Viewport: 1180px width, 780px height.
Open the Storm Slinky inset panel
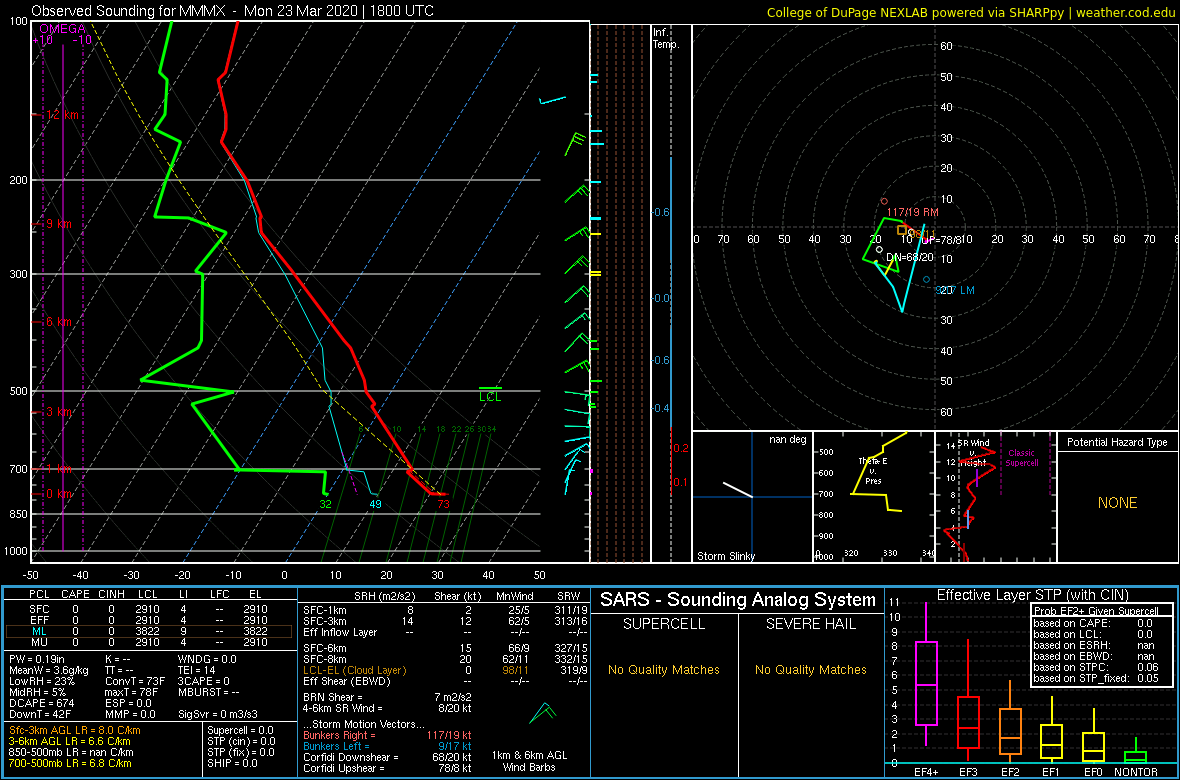click(x=752, y=497)
